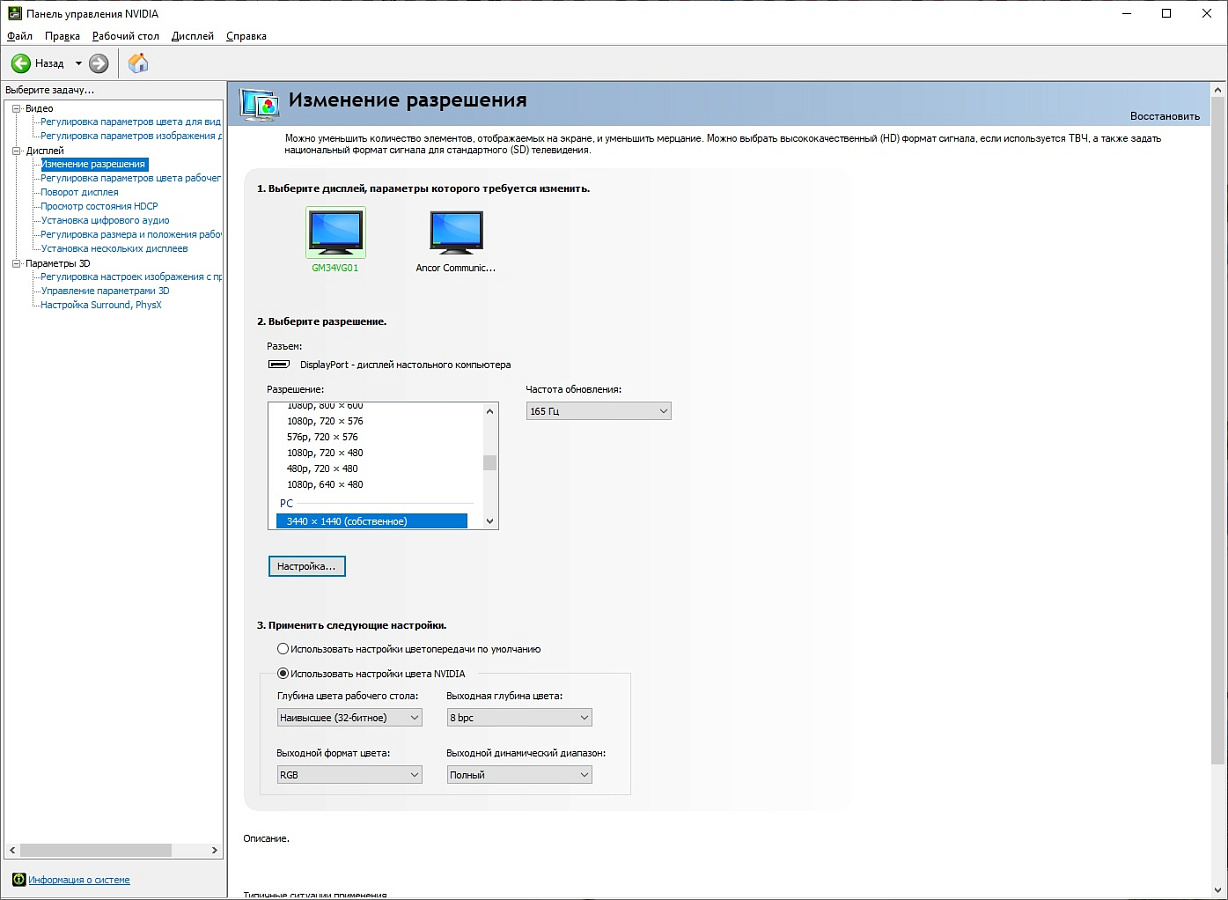Open the Правка menu
Screen dimensions: 1228x900
62,36
